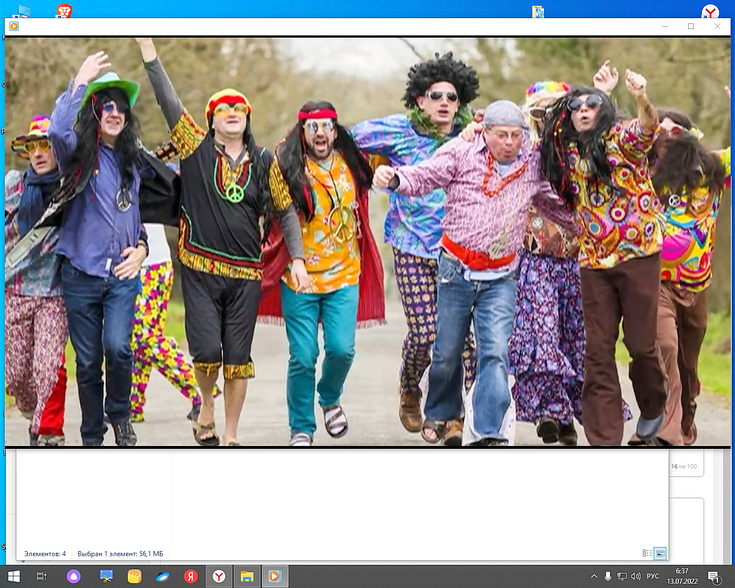Image resolution: width=735 pixels, height=588 pixels.
Task: Switch Explorer to large icons view
Action: (x=660, y=553)
